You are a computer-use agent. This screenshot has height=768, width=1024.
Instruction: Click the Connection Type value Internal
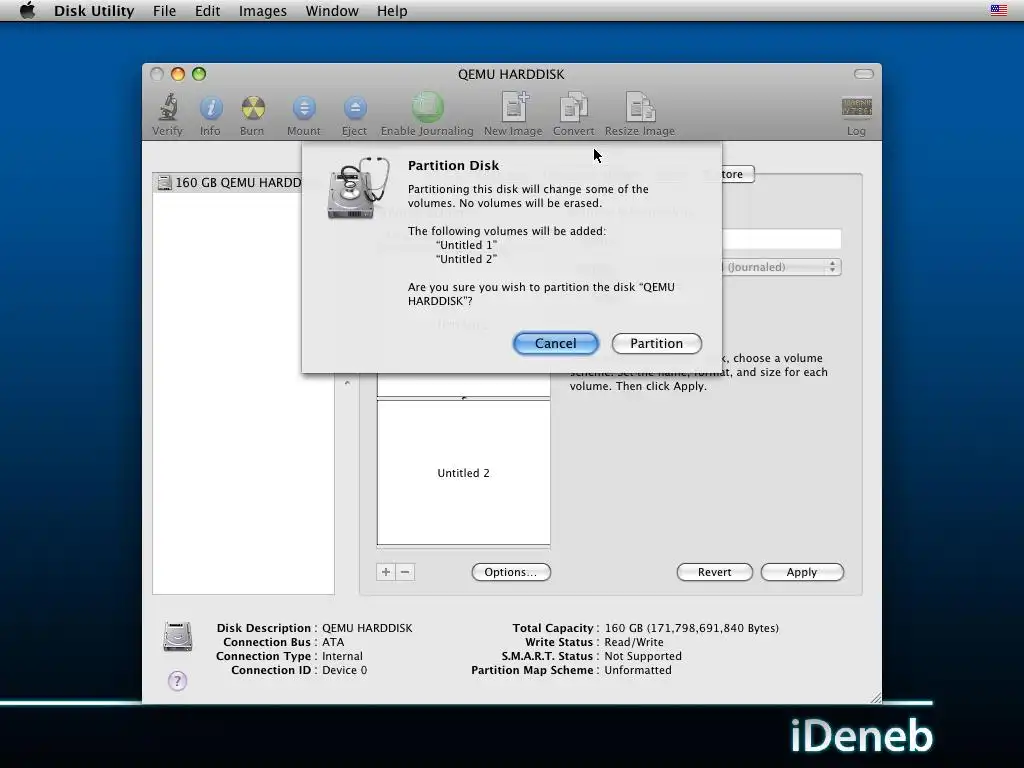(x=342, y=656)
